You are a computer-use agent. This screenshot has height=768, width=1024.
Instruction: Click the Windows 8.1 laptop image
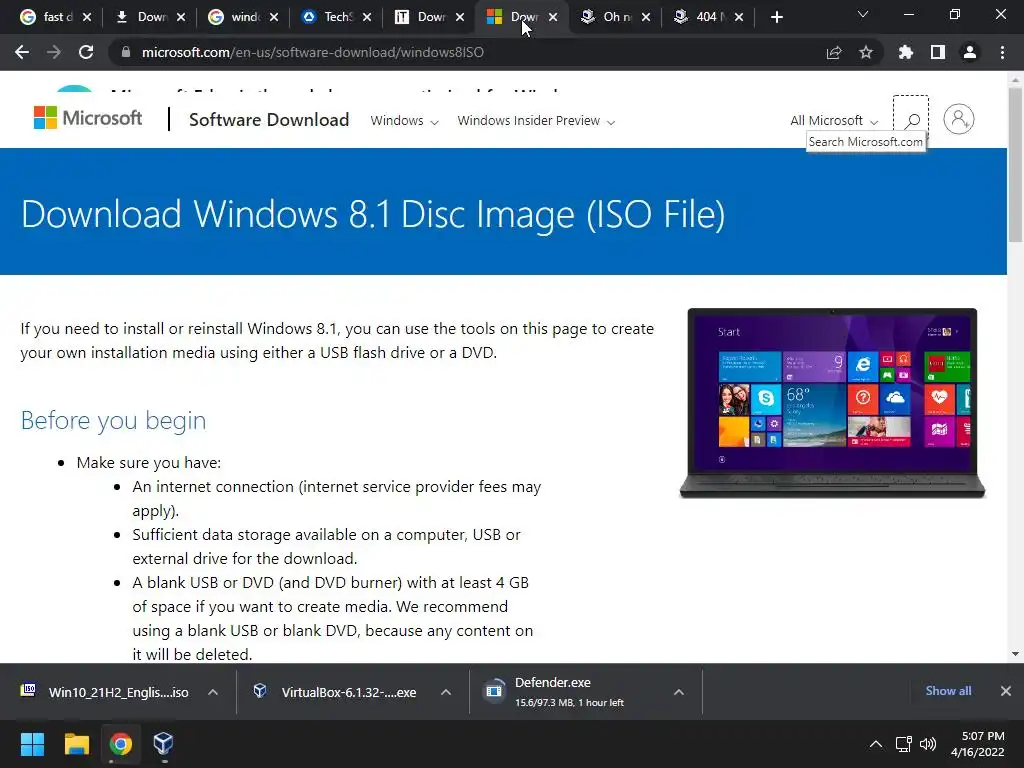832,403
